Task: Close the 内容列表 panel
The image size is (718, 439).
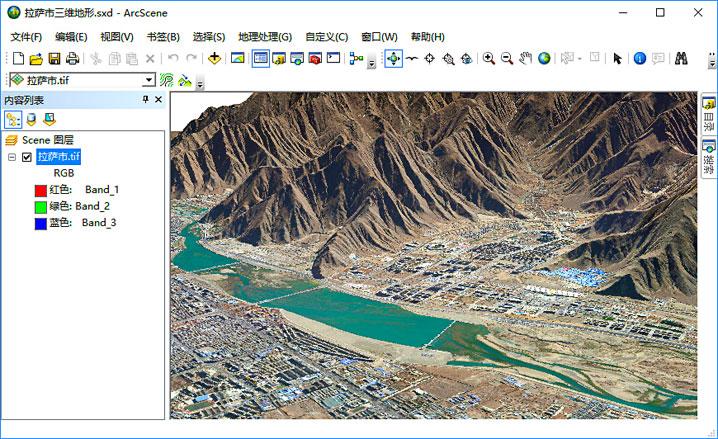Action: coord(158,99)
